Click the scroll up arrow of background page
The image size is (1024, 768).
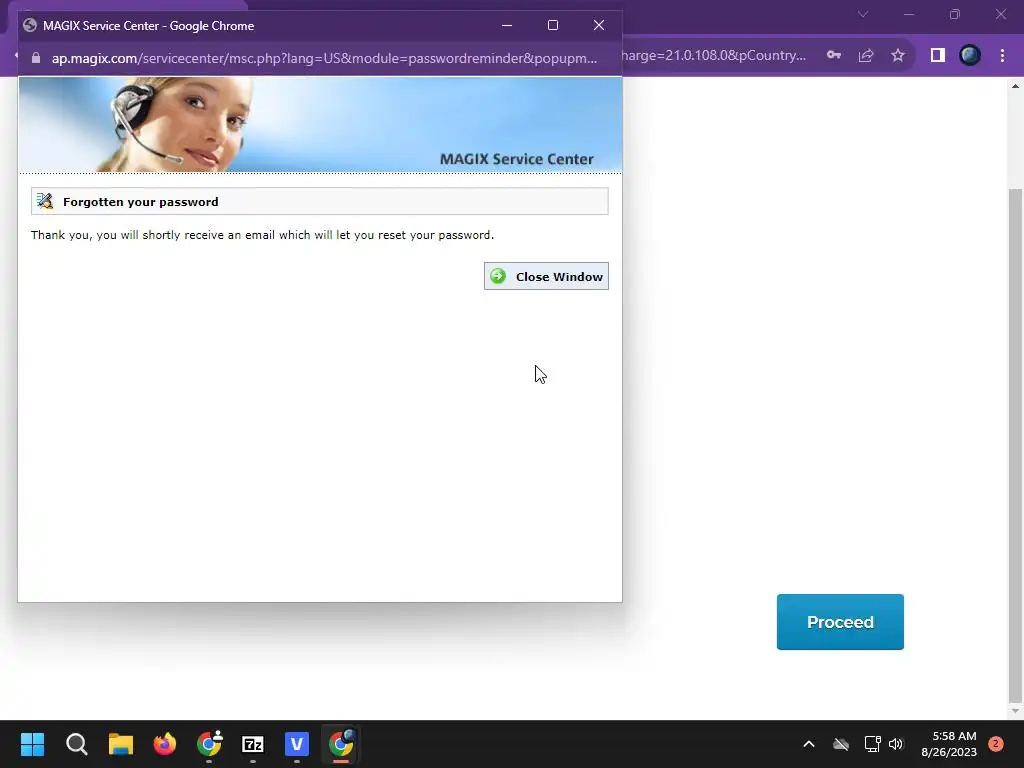[x=1015, y=86]
